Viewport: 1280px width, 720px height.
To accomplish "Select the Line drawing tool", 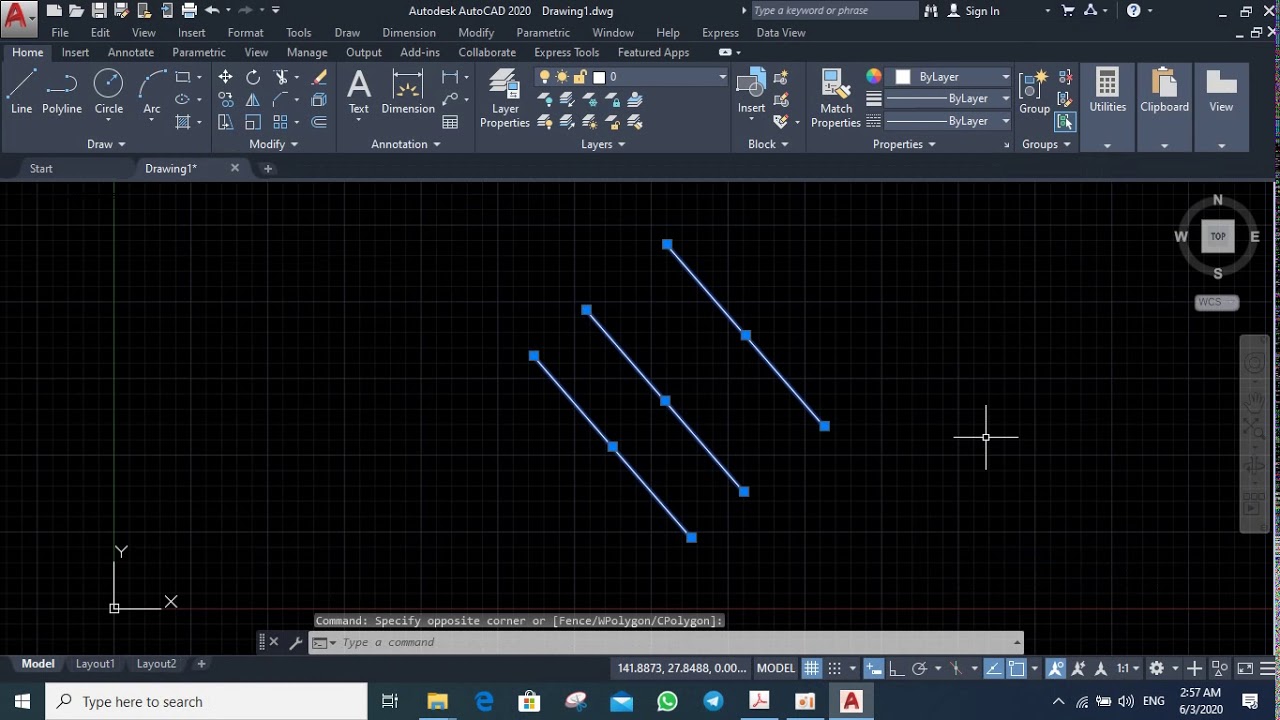I will pos(21,92).
